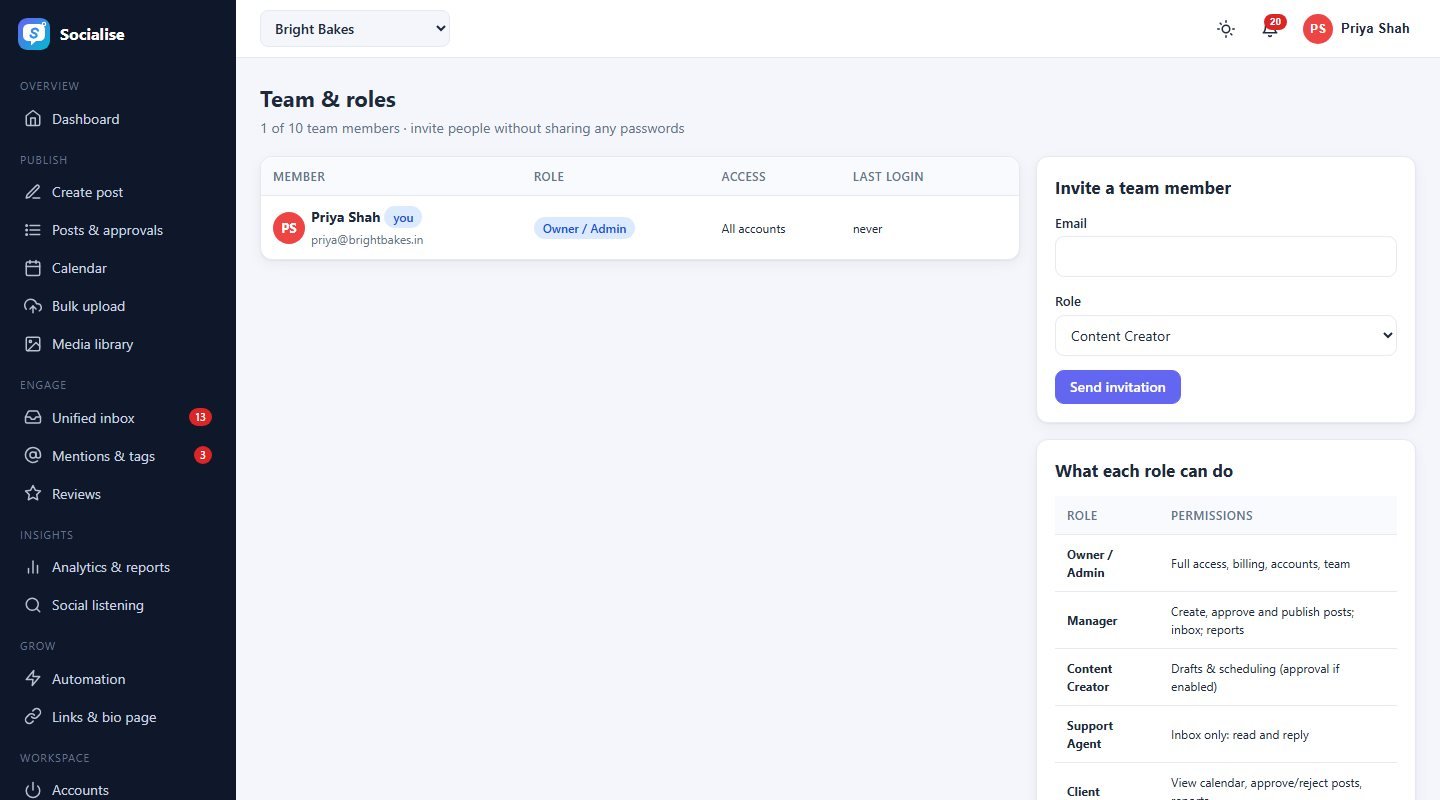Click the Bulk upload cloud icon
This screenshot has width=1440, height=800.
pos(33,306)
